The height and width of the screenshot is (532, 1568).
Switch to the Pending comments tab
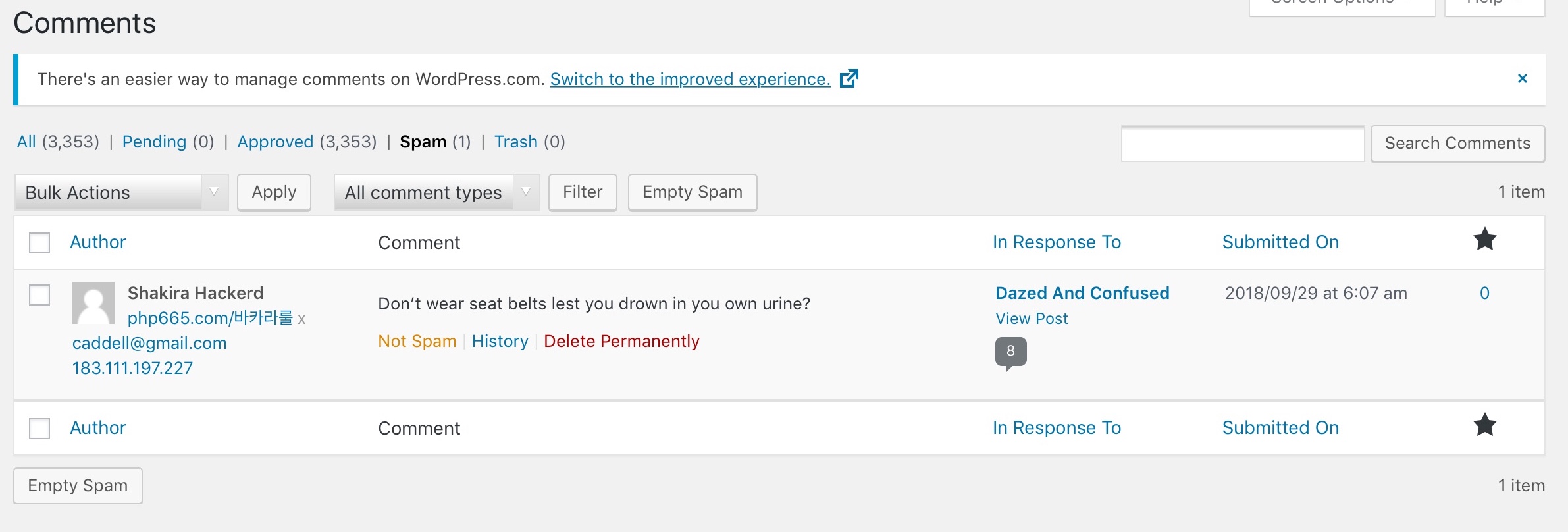pos(154,142)
